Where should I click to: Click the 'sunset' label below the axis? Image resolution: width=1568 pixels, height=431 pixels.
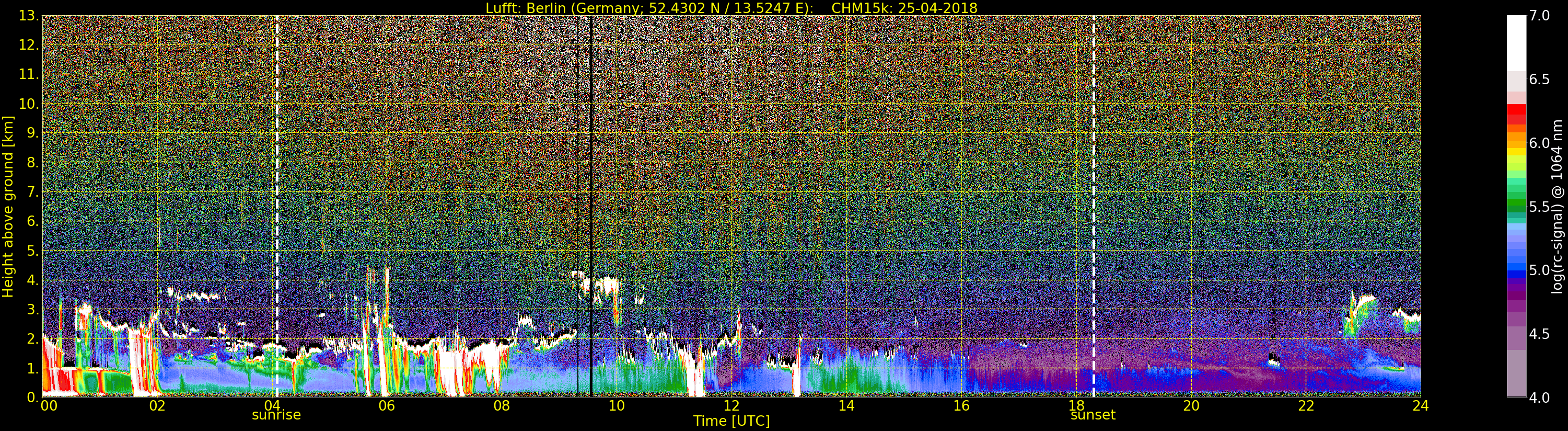(1093, 415)
